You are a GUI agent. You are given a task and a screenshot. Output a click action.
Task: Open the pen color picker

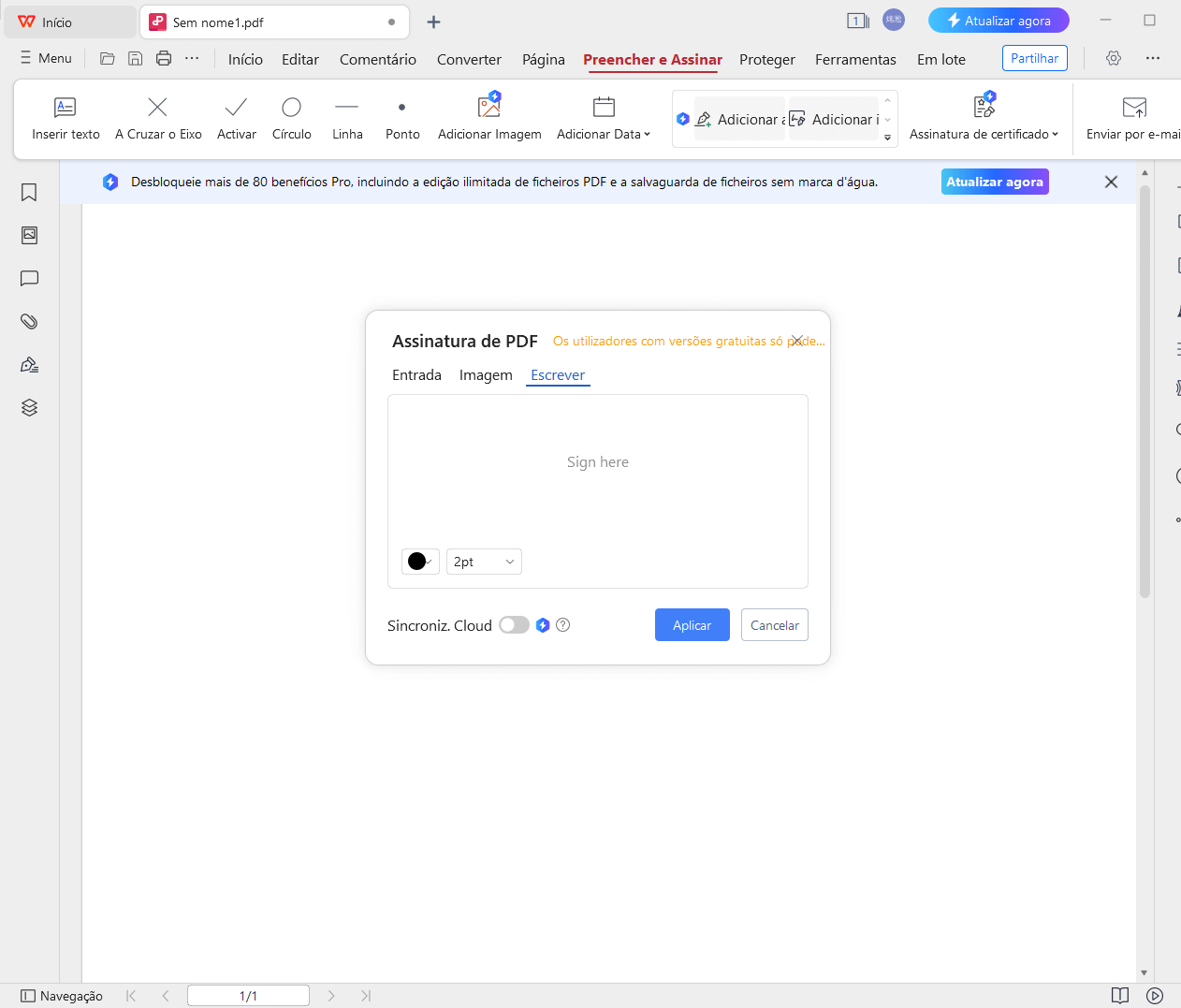tap(420, 562)
